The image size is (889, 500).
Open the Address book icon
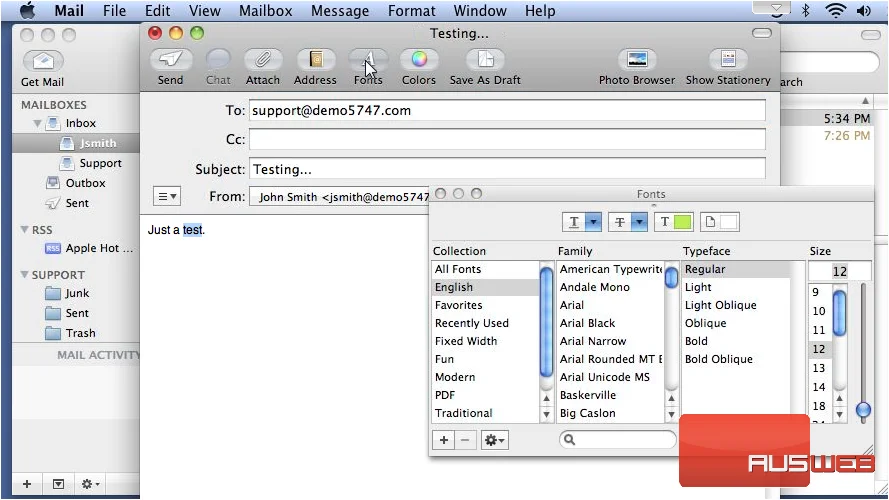316,60
